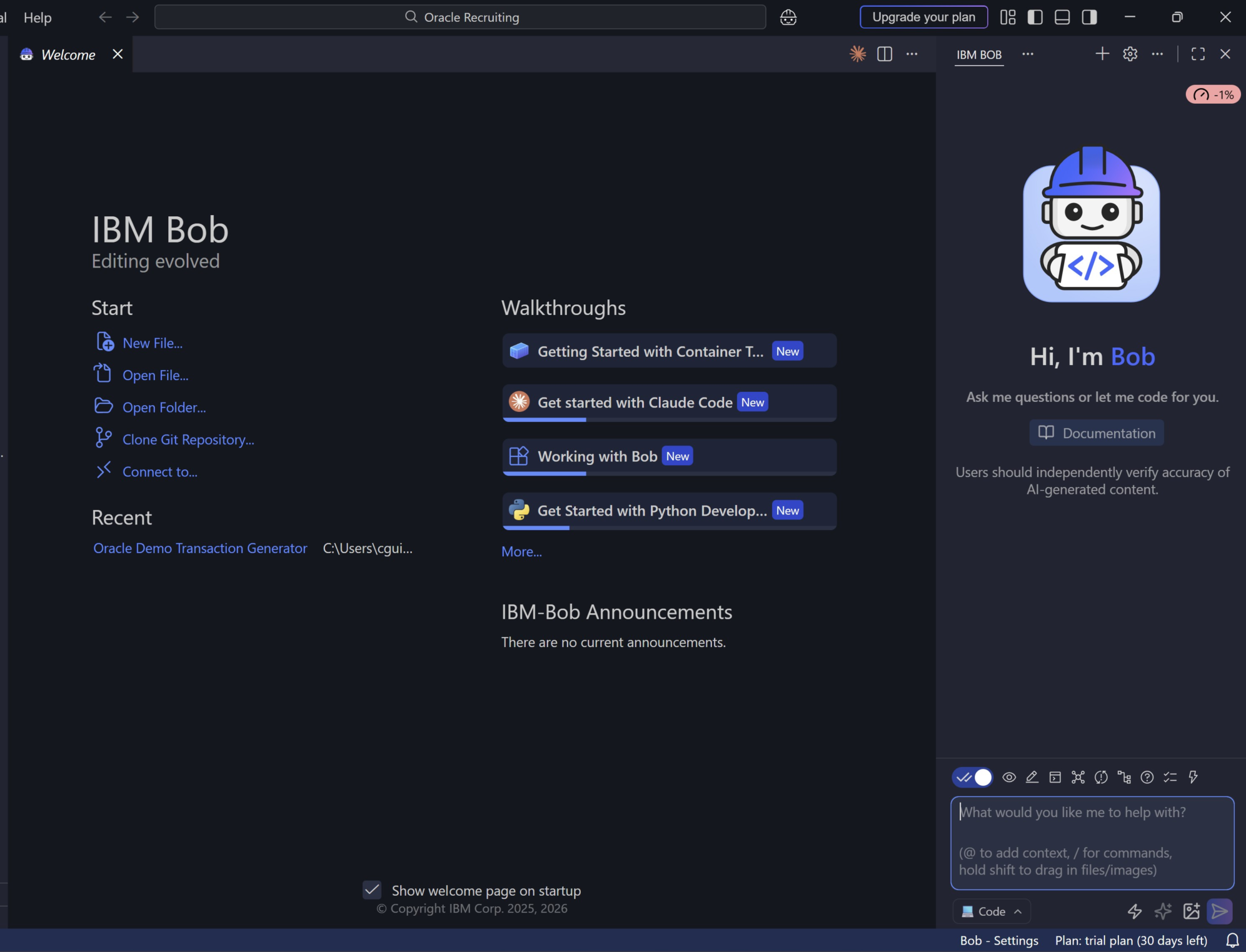
Task: Click the lightning icon beside the sparkle enhance icon
Action: point(1135,911)
